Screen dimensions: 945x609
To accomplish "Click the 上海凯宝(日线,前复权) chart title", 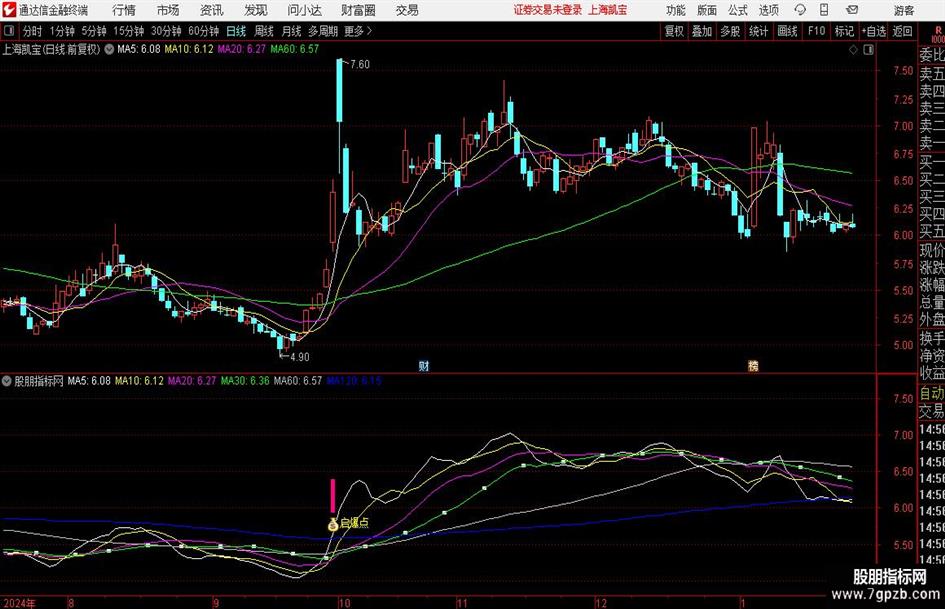I will pos(51,49).
